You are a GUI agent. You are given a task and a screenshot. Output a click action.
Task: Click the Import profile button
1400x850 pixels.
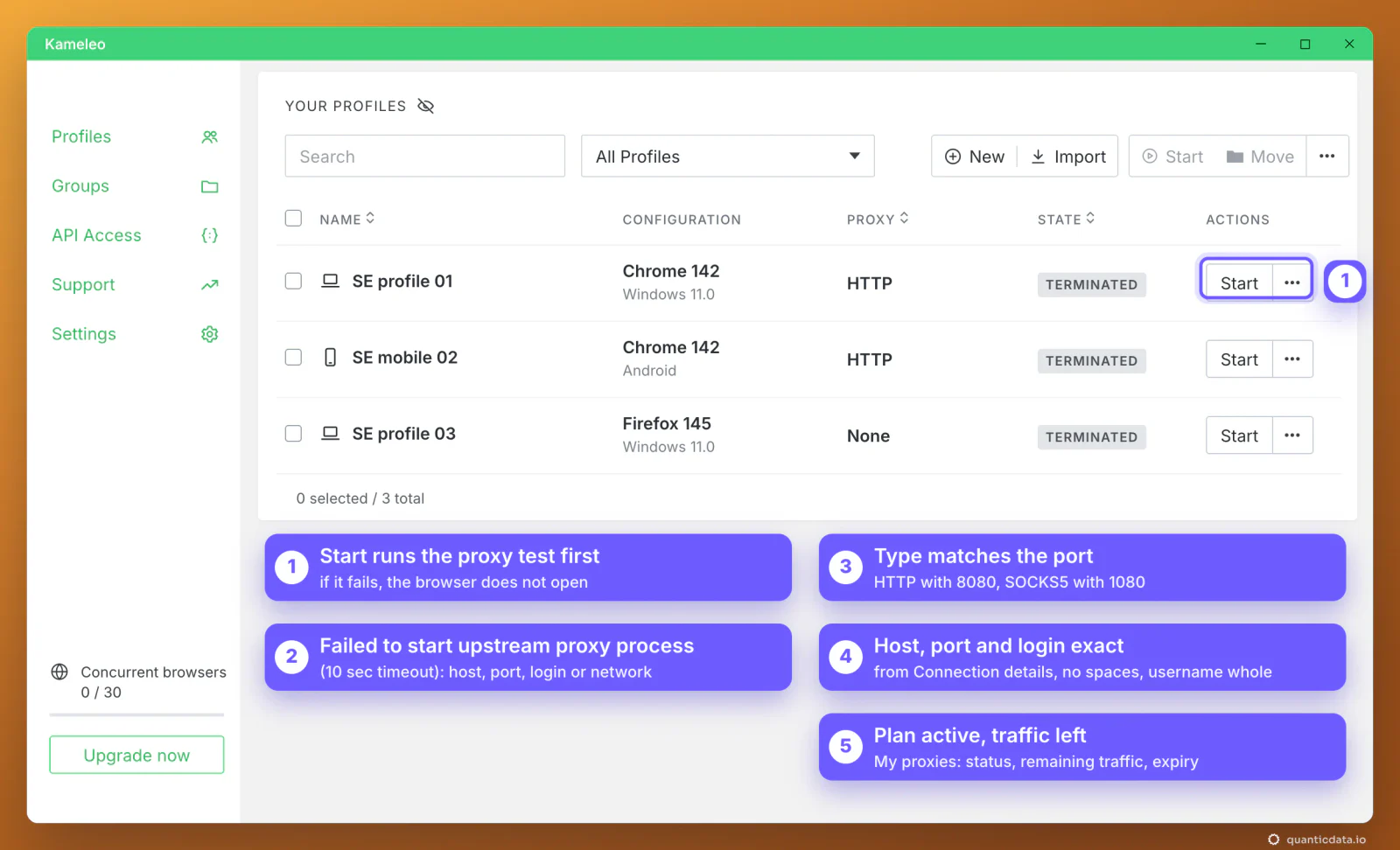click(1068, 157)
